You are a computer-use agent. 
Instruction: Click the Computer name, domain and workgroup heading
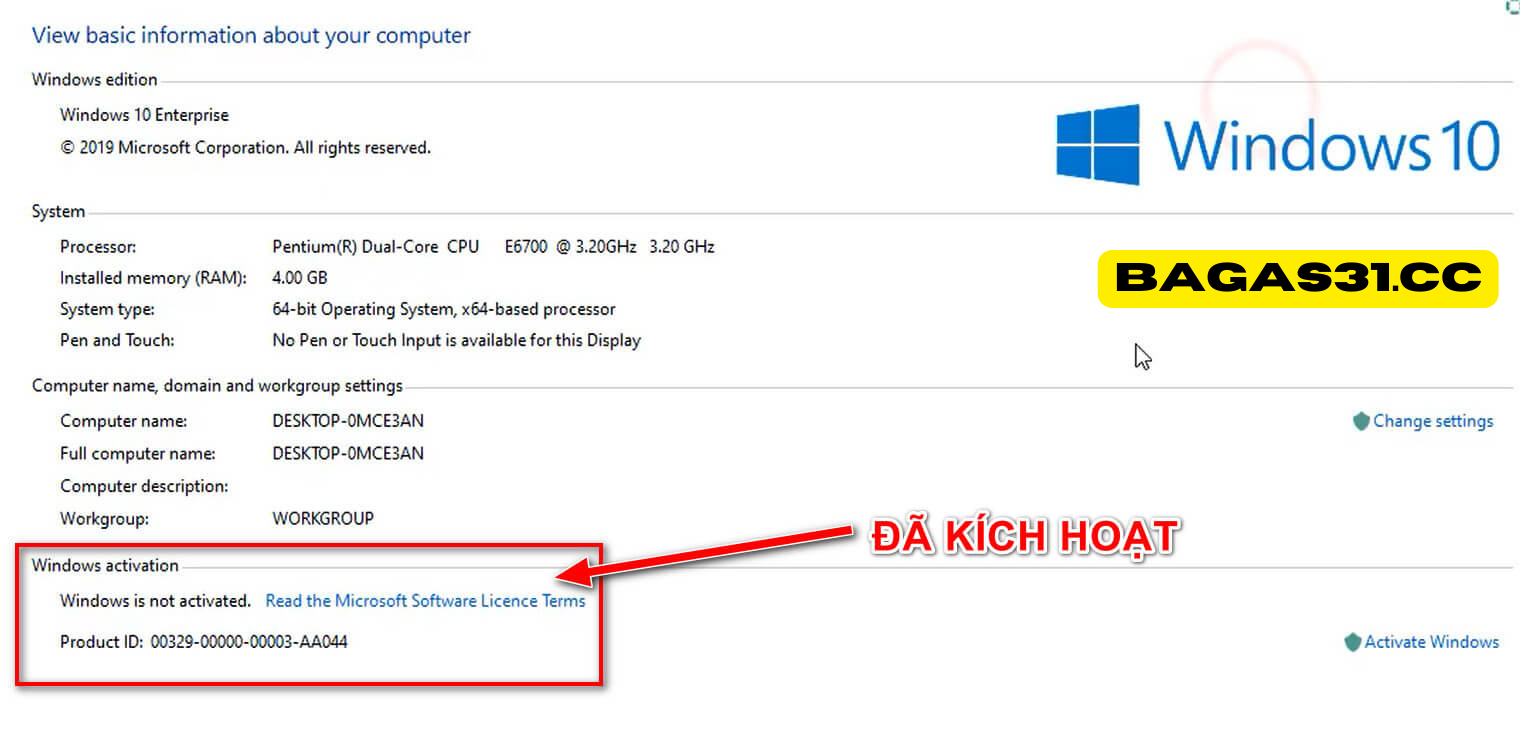[217, 386]
